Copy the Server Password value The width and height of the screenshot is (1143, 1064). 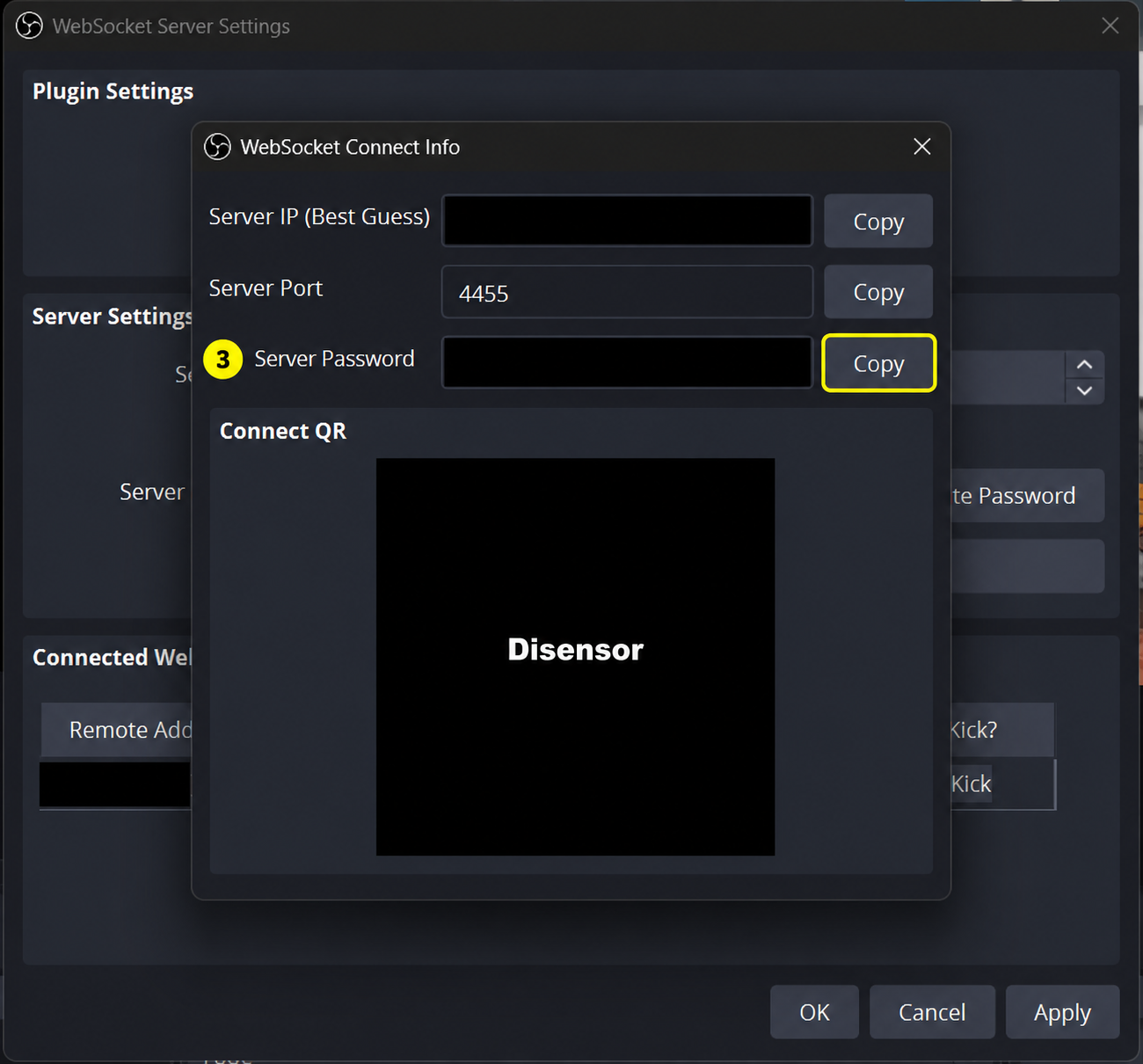coord(877,363)
